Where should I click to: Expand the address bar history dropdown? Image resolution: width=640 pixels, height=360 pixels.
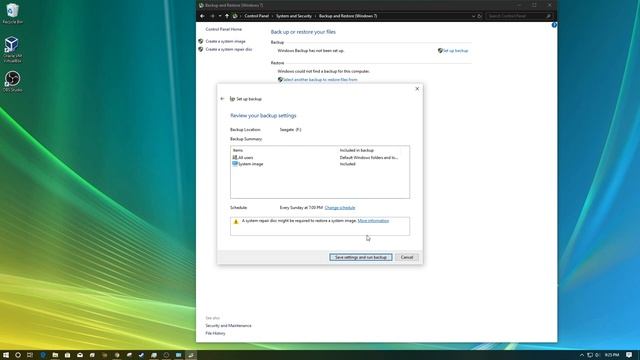473,16
